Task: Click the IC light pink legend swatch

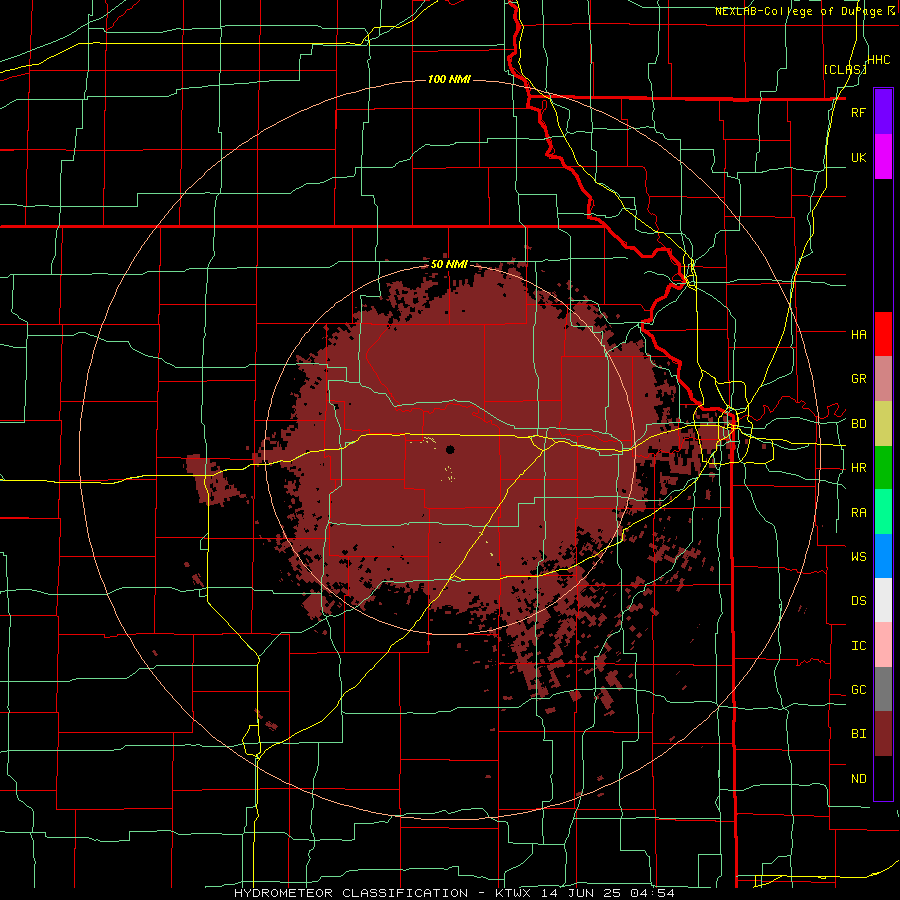Action: click(883, 645)
